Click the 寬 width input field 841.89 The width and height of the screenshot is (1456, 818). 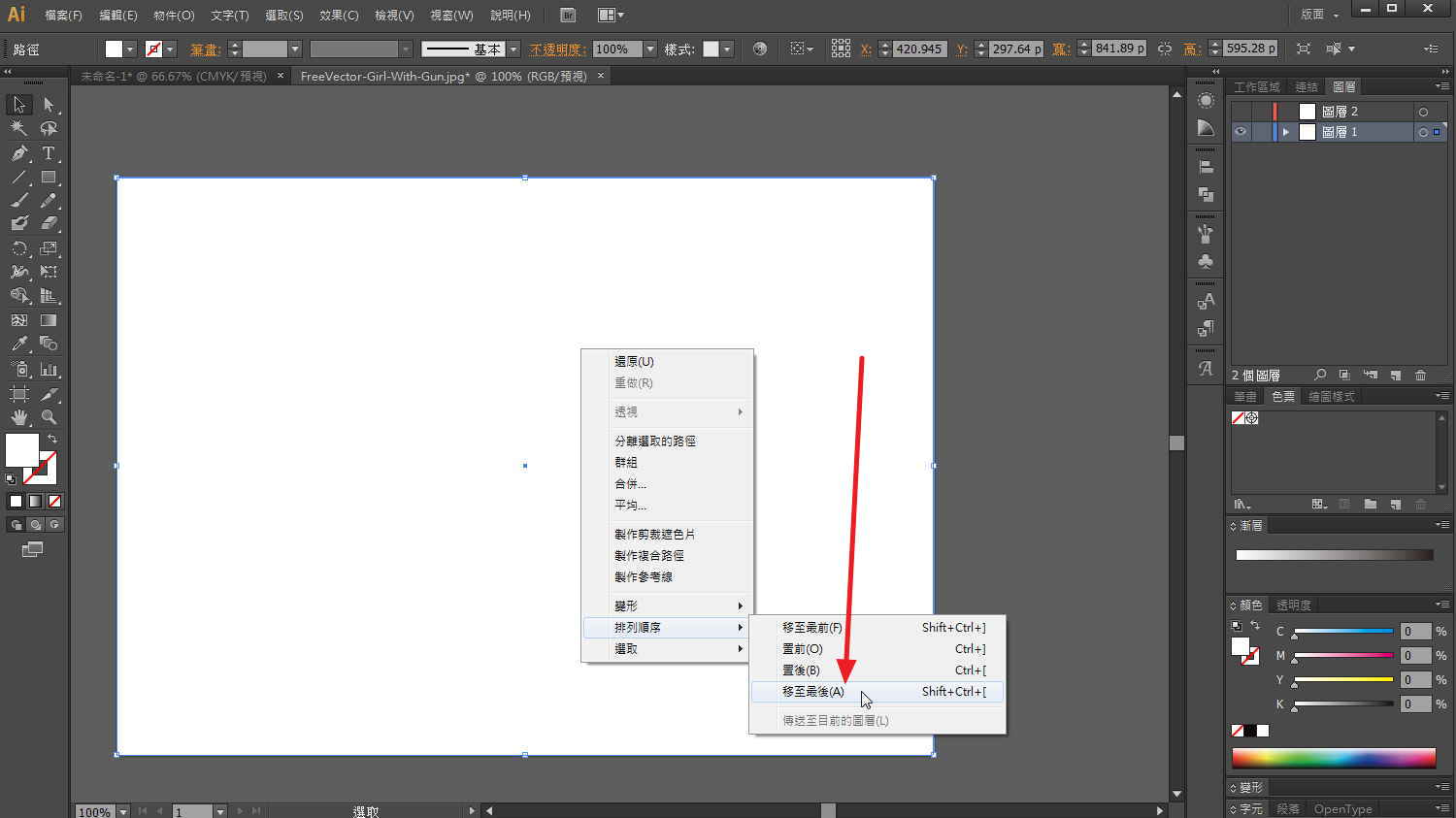[x=1119, y=49]
